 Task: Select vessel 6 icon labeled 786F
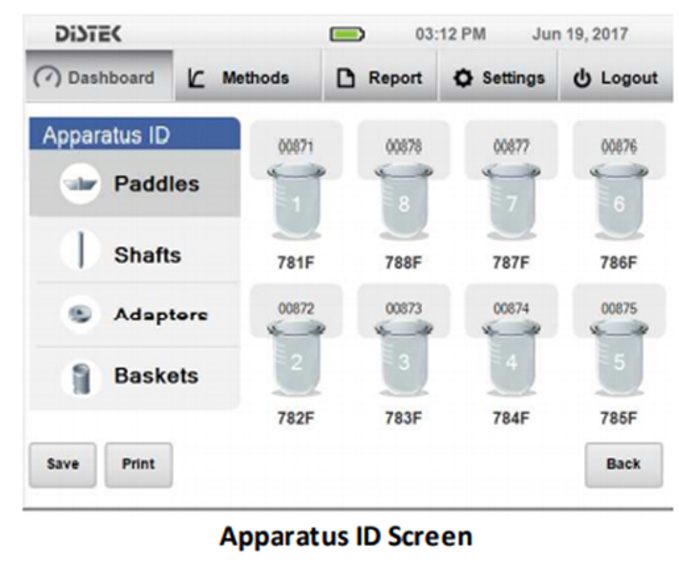point(618,203)
